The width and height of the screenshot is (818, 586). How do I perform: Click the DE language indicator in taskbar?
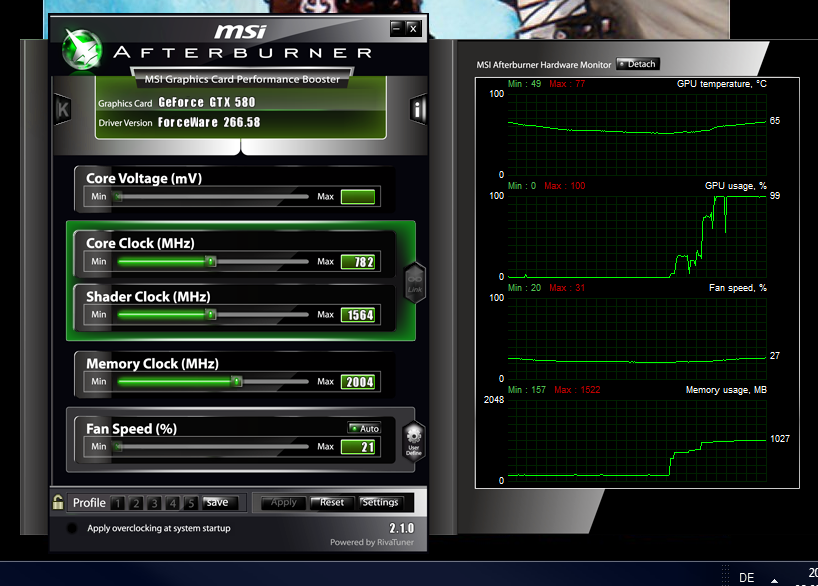coord(747,578)
